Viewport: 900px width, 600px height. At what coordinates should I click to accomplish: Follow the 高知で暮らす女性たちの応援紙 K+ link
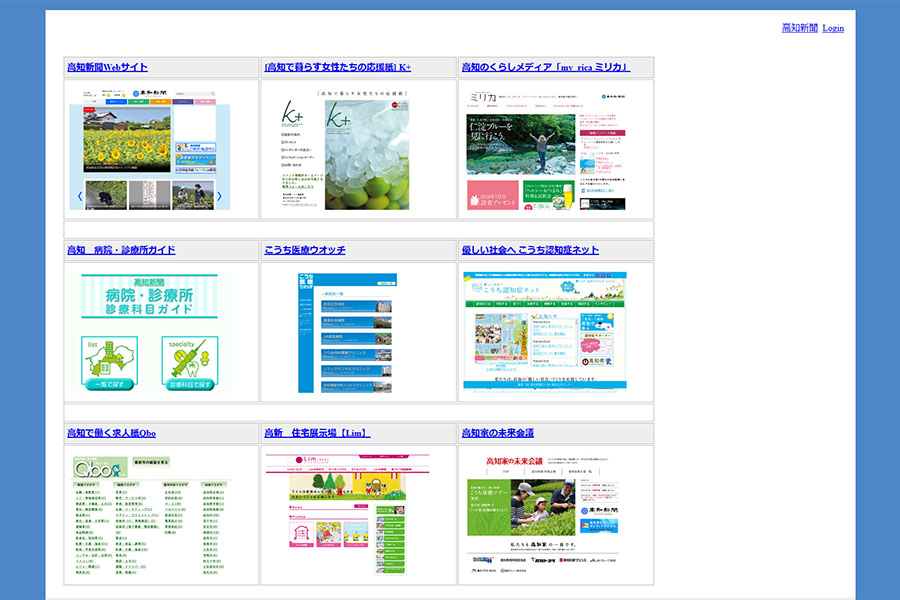tap(338, 67)
